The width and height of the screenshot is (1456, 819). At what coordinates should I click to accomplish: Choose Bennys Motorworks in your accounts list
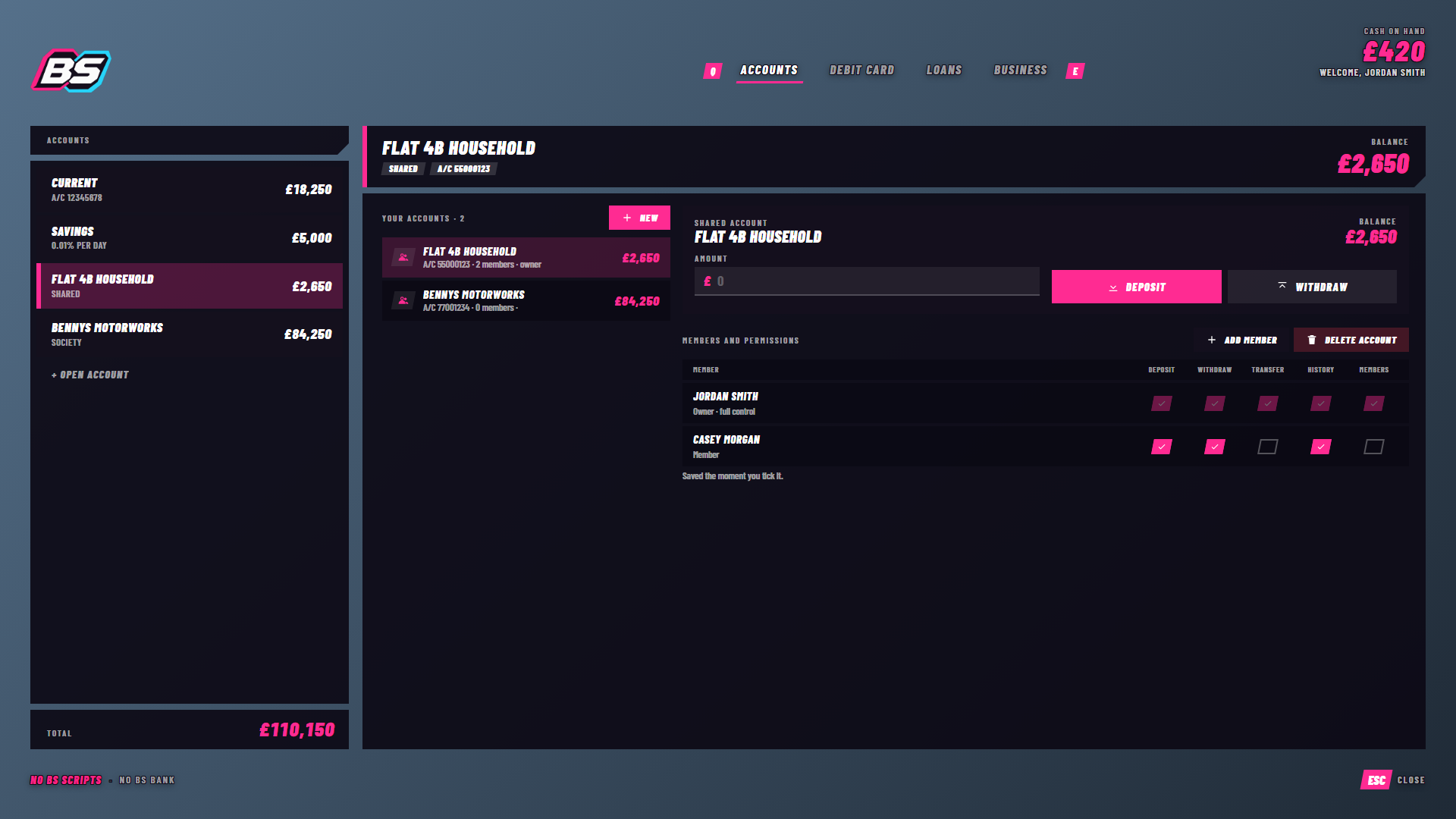(526, 301)
